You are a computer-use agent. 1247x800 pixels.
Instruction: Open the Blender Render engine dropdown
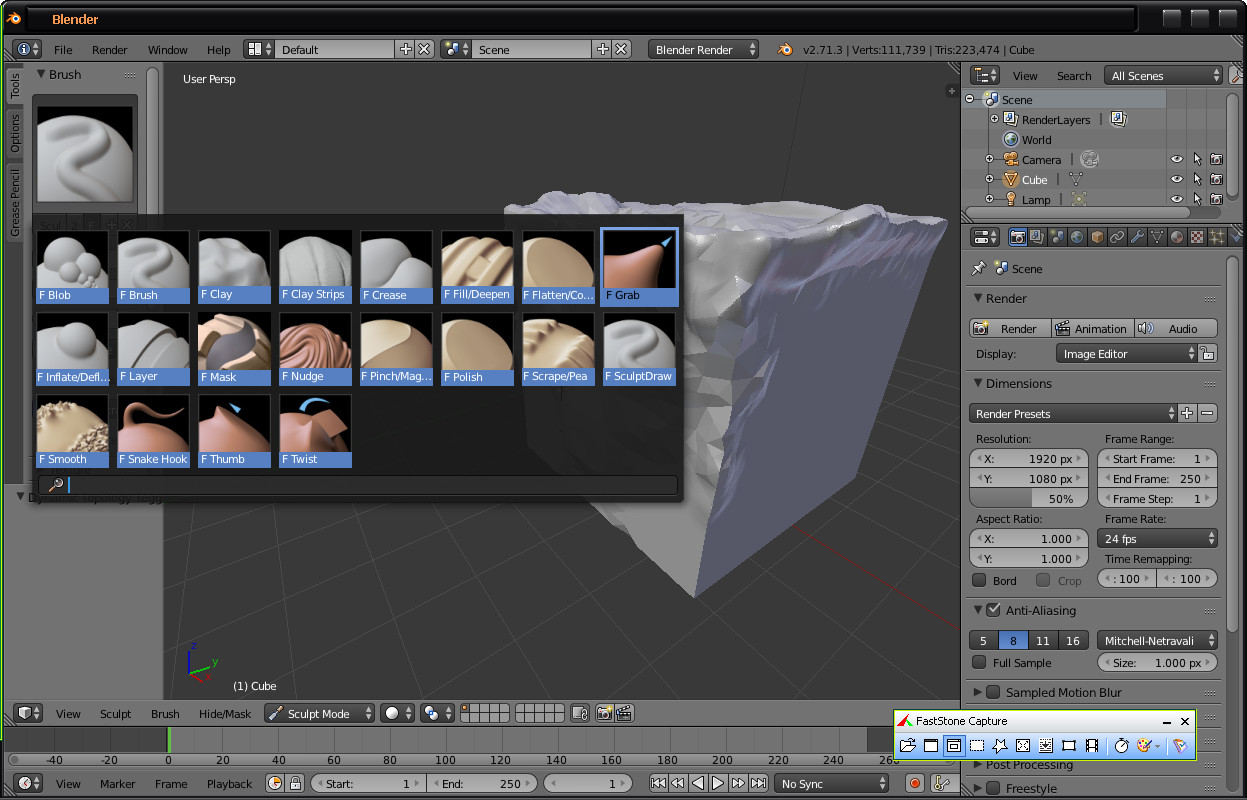pyautogui.click(x=704, y=49)
